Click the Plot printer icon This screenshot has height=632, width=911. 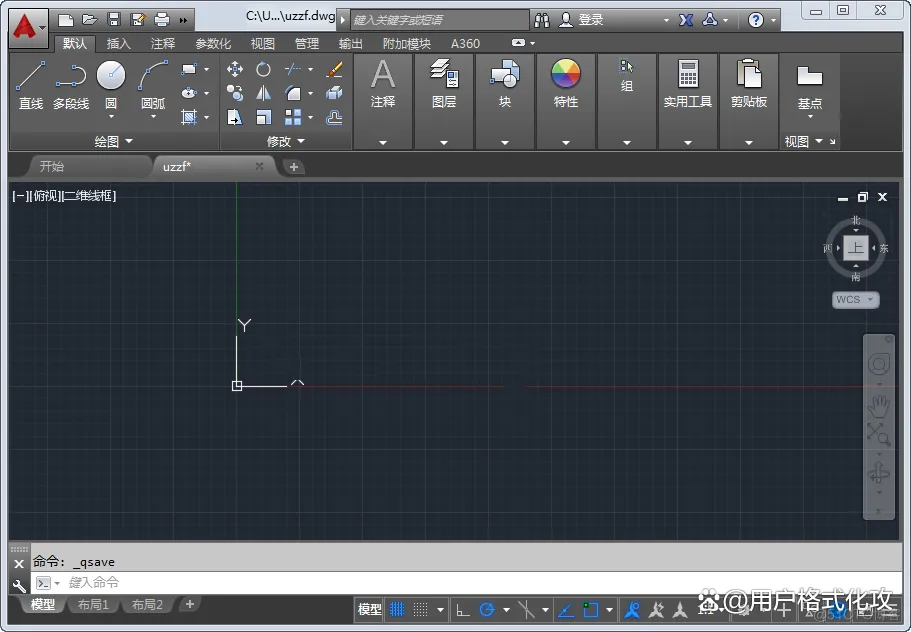162,20
